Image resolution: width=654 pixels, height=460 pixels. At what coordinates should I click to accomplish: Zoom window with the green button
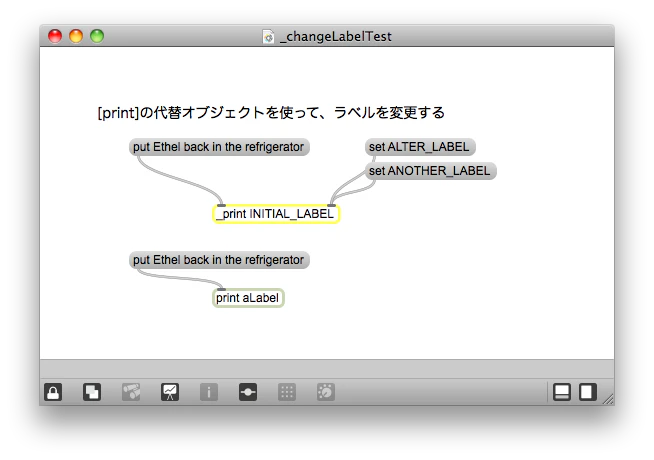(97, 36)
